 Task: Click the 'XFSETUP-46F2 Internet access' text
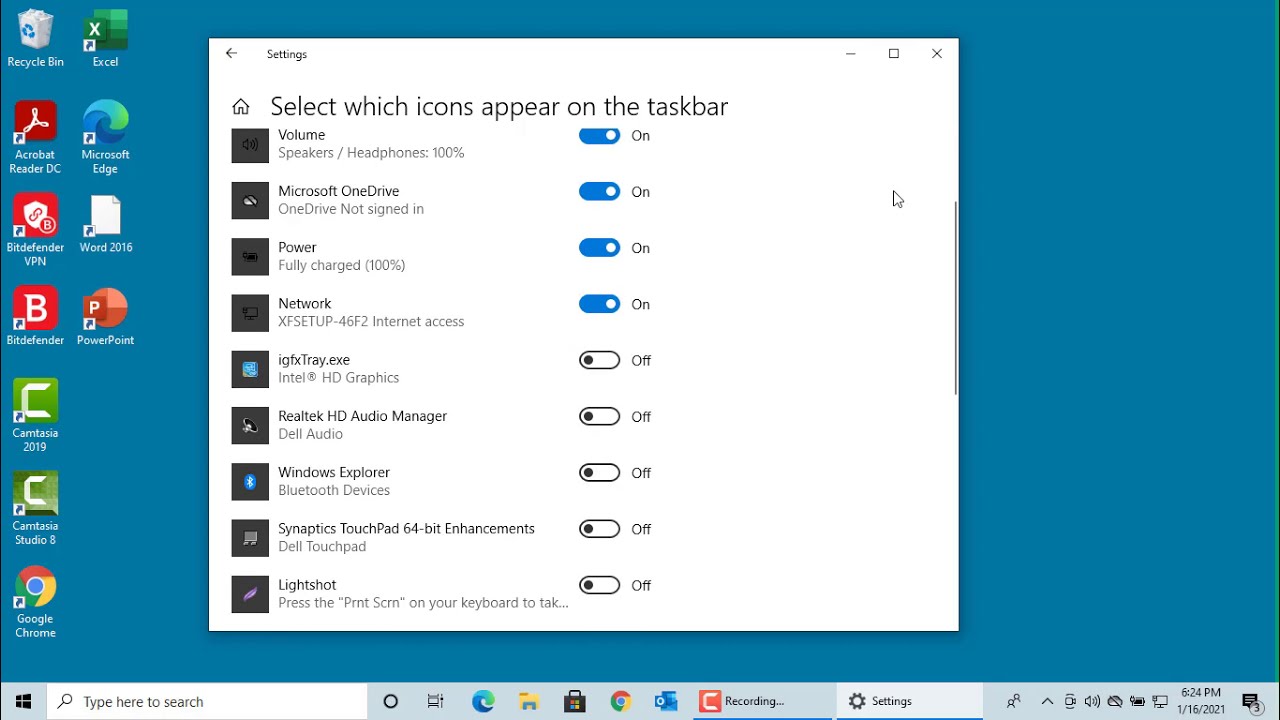point(371,322)
